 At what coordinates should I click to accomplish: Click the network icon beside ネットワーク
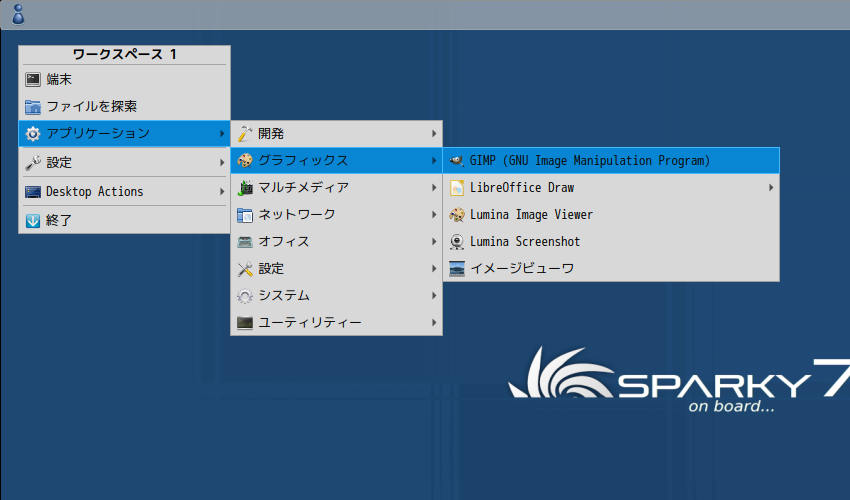(245, 215)
